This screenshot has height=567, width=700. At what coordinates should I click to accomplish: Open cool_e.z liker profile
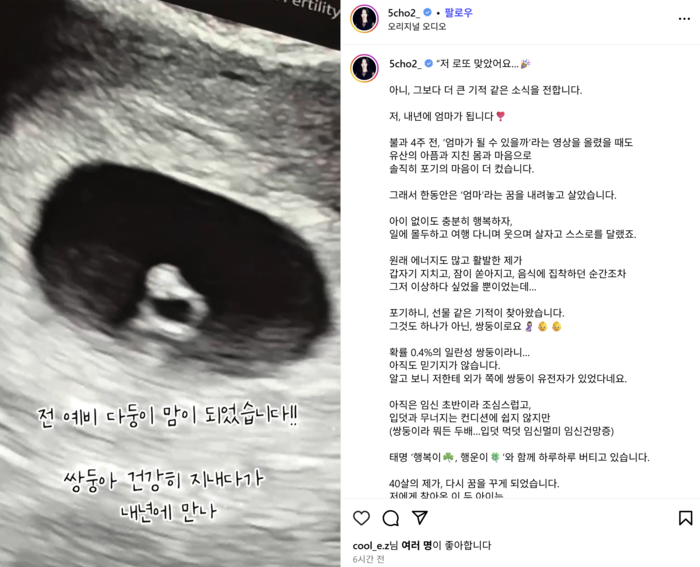[371, 545]
